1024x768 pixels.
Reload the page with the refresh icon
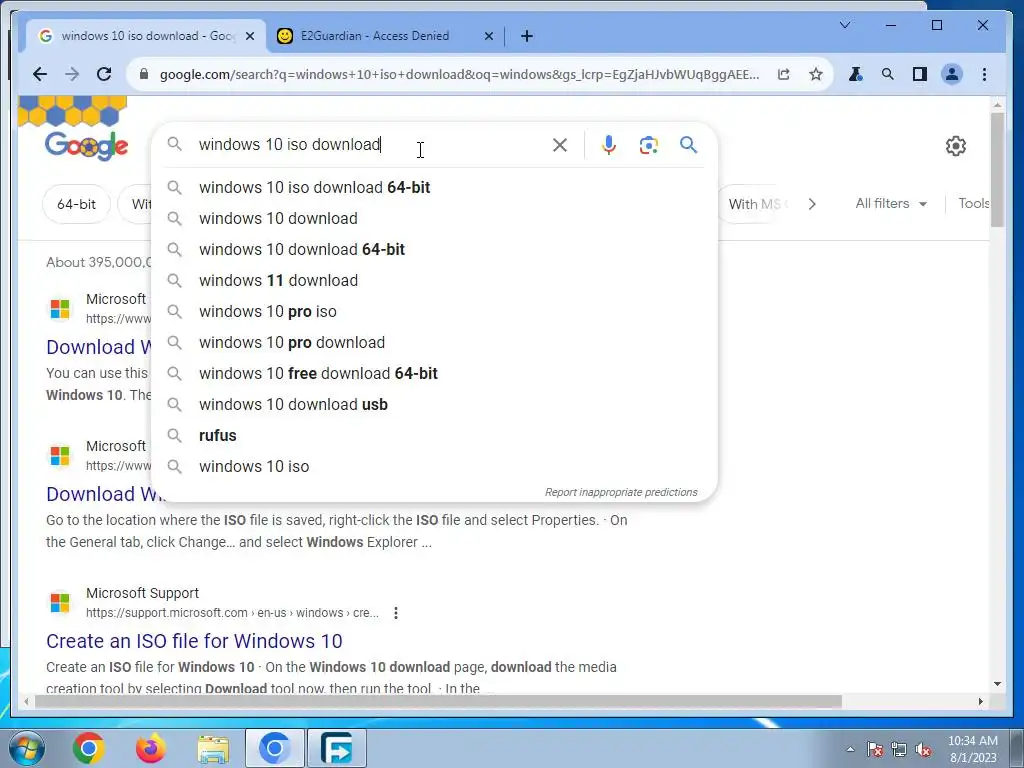click(x=104, y=74)
